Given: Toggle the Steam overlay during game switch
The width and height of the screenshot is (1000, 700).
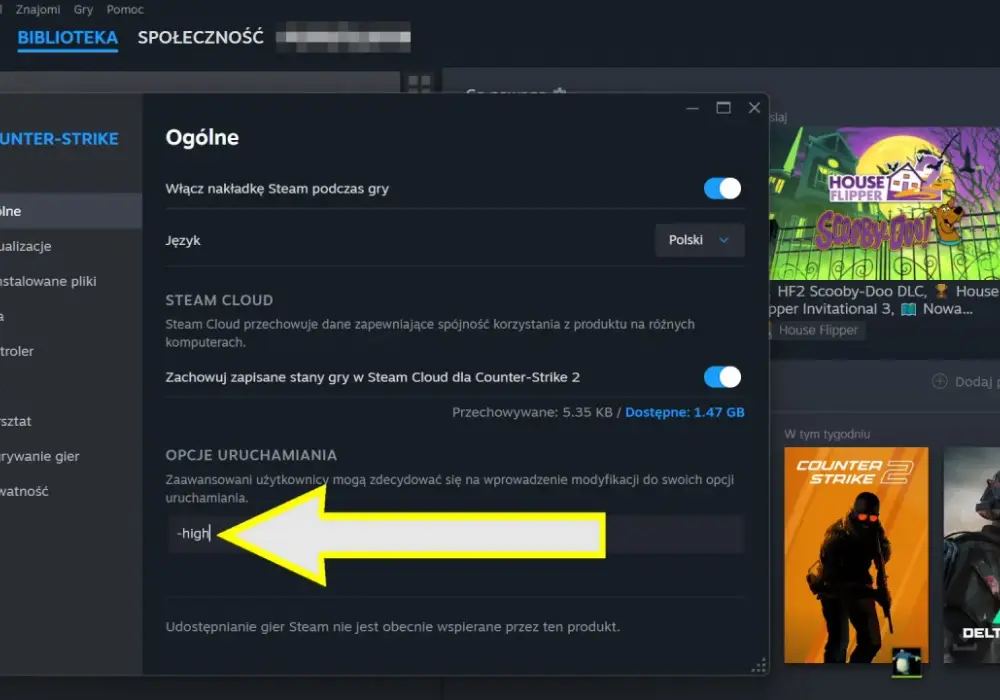Looking at the screenshot, I should click(x=722, y=189).
